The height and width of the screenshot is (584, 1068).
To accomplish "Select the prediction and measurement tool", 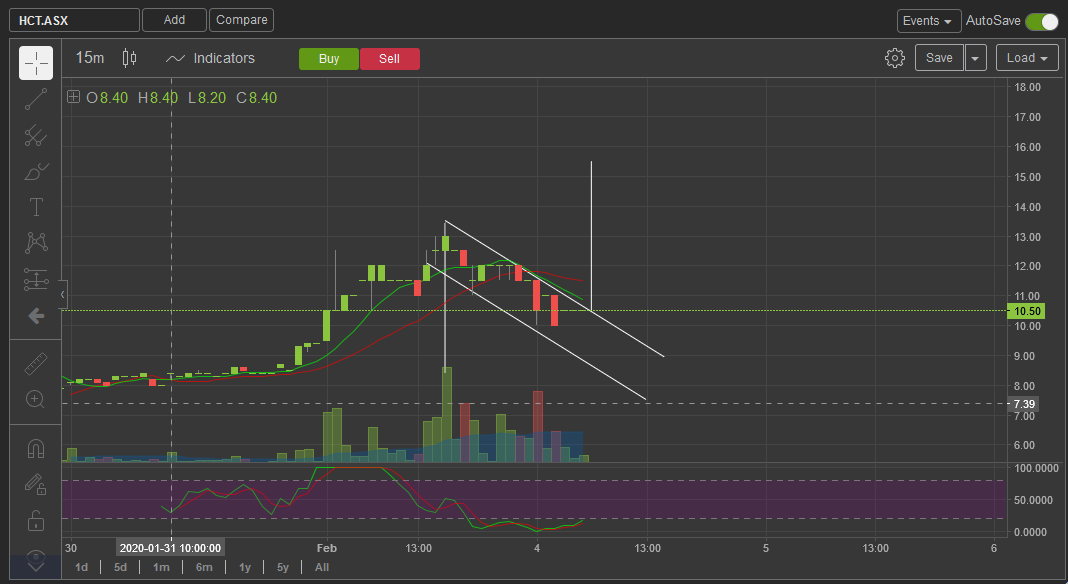I will (35, 279).
